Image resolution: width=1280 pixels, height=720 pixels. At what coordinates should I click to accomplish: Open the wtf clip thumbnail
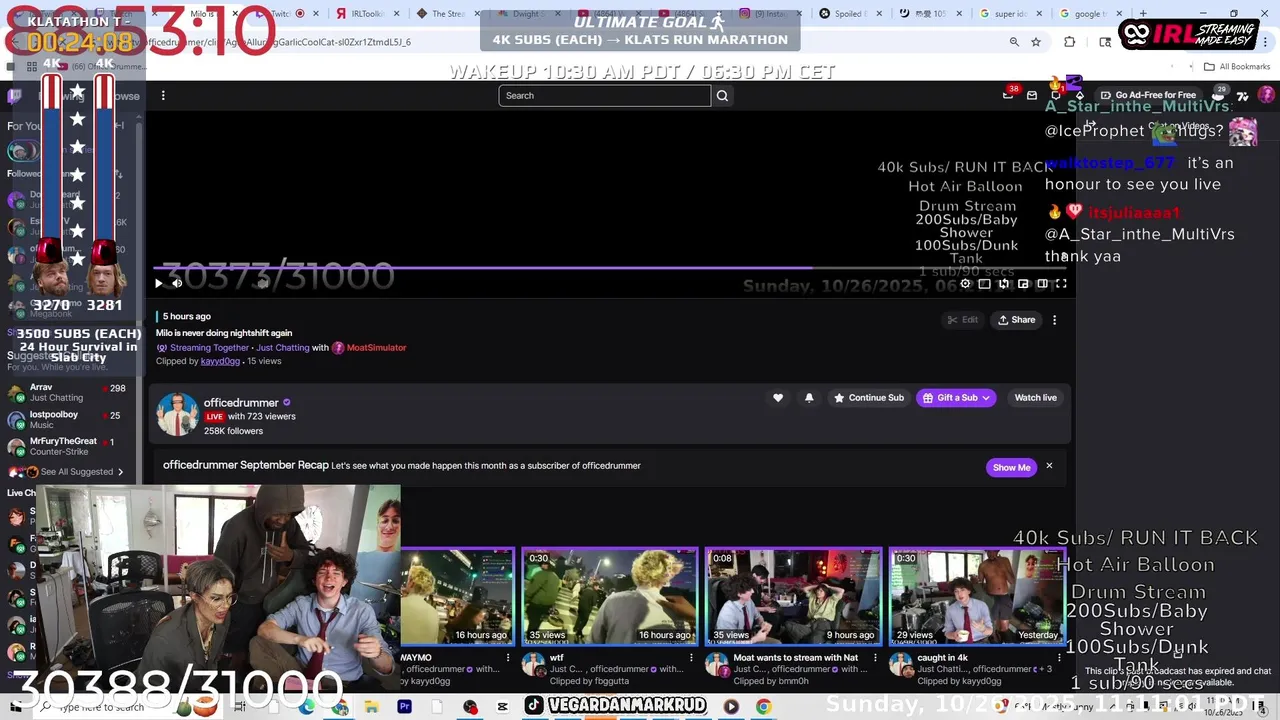(x=610, y=597)
